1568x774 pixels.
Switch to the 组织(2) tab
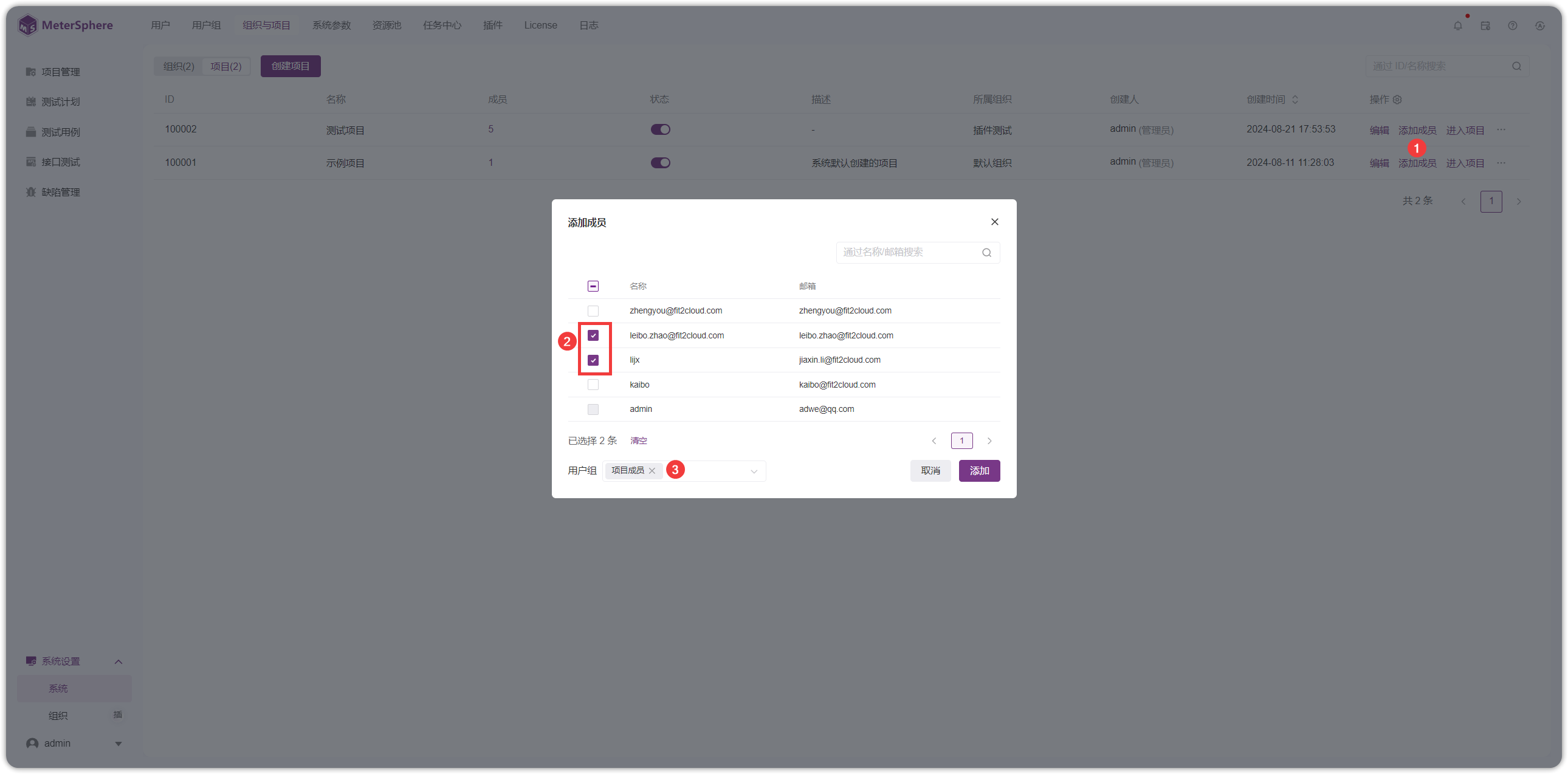(x=178, y=66)
